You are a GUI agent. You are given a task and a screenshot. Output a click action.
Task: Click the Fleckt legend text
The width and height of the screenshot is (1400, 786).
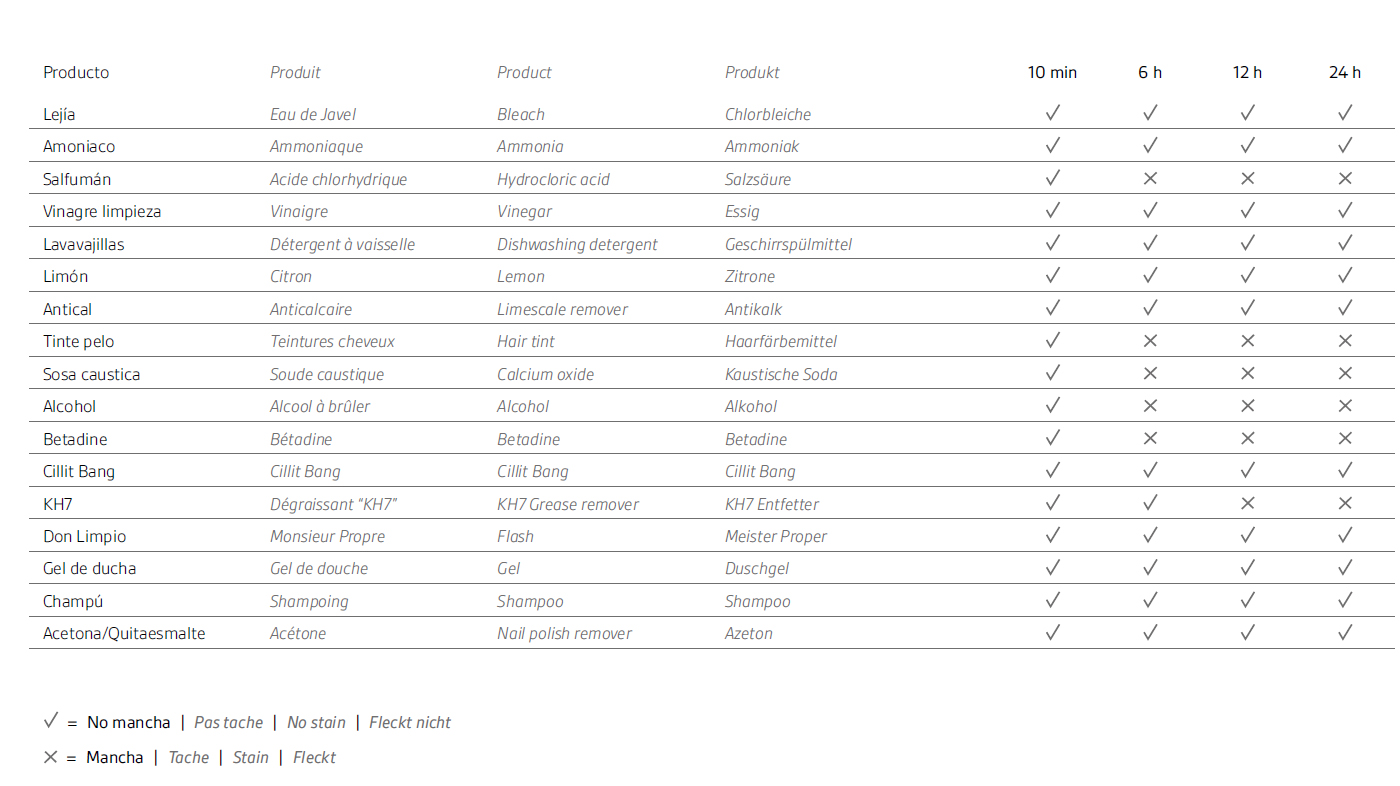click(314, 757)
